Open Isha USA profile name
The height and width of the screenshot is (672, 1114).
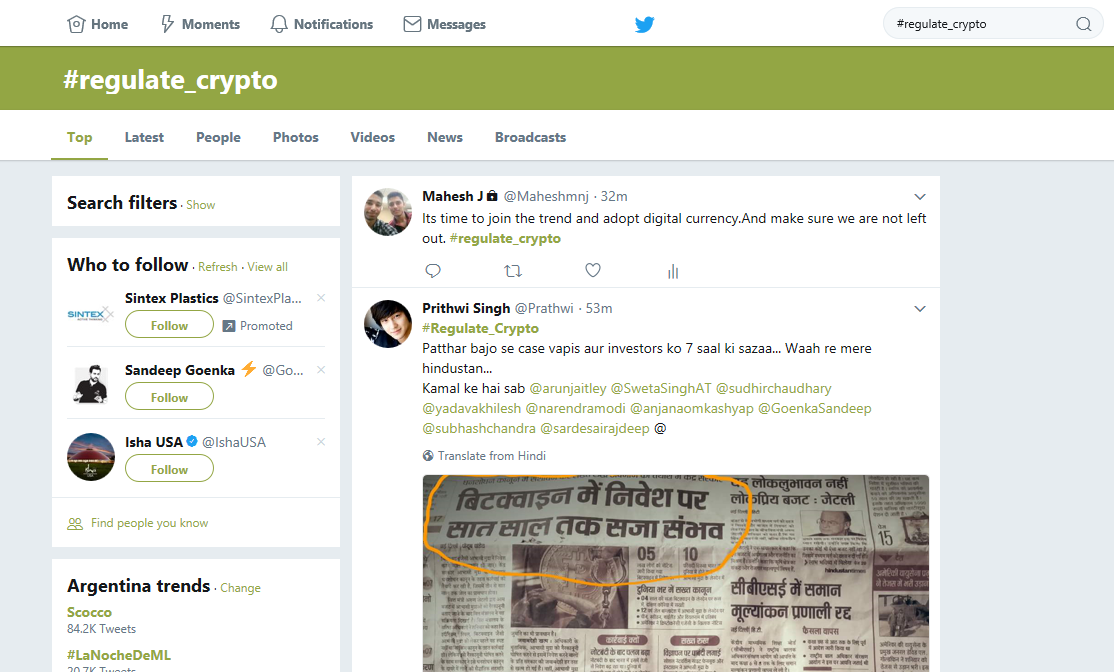(x=153, y=442)
